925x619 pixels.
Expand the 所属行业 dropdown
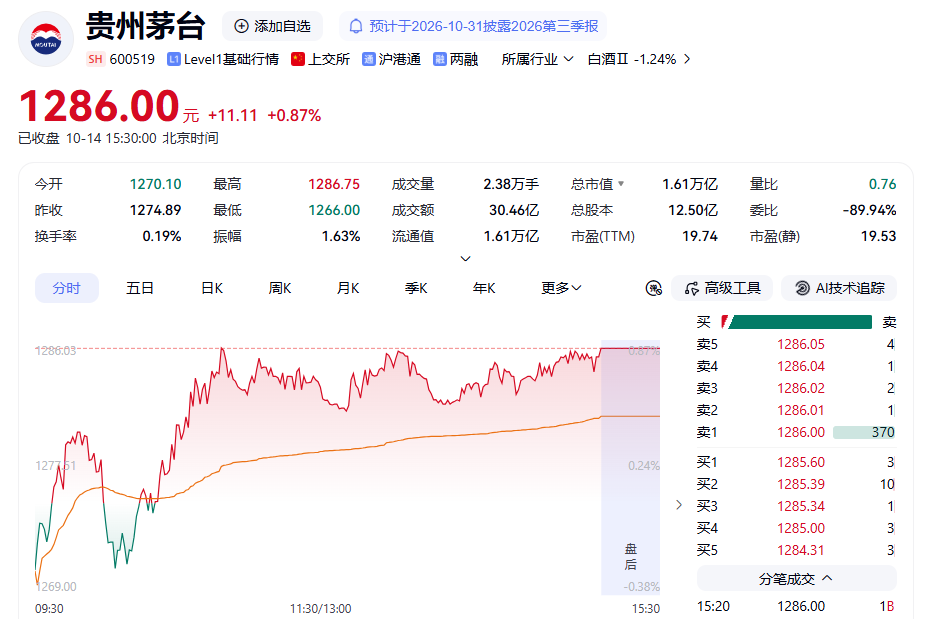click(537, 59)
